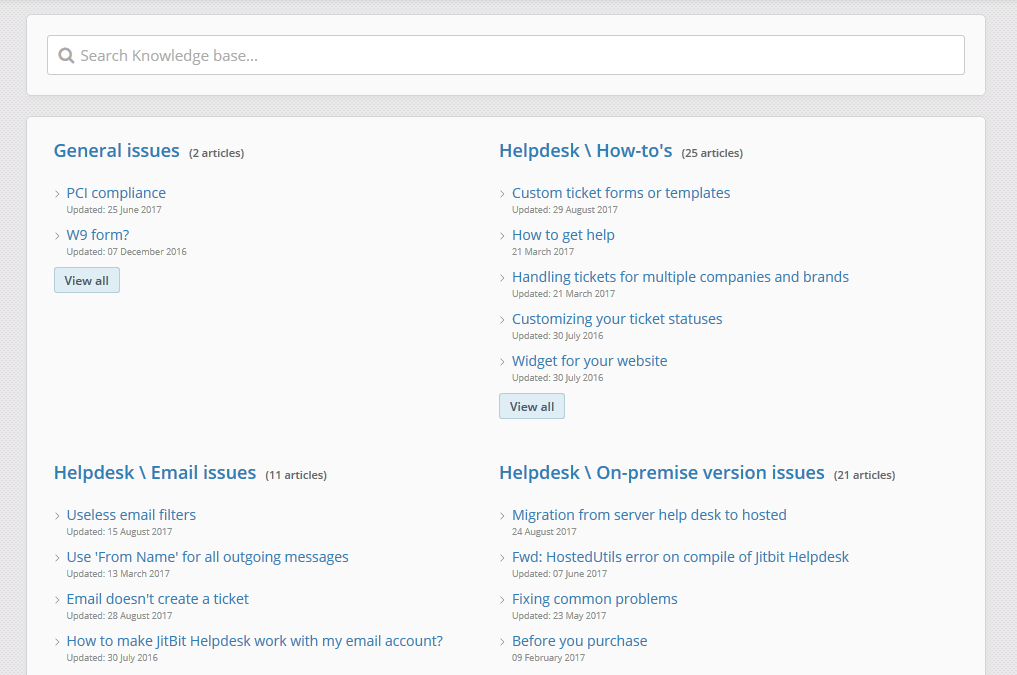Open the Widget for your website article
The image size is (1017, 675).
click(589, 360)
